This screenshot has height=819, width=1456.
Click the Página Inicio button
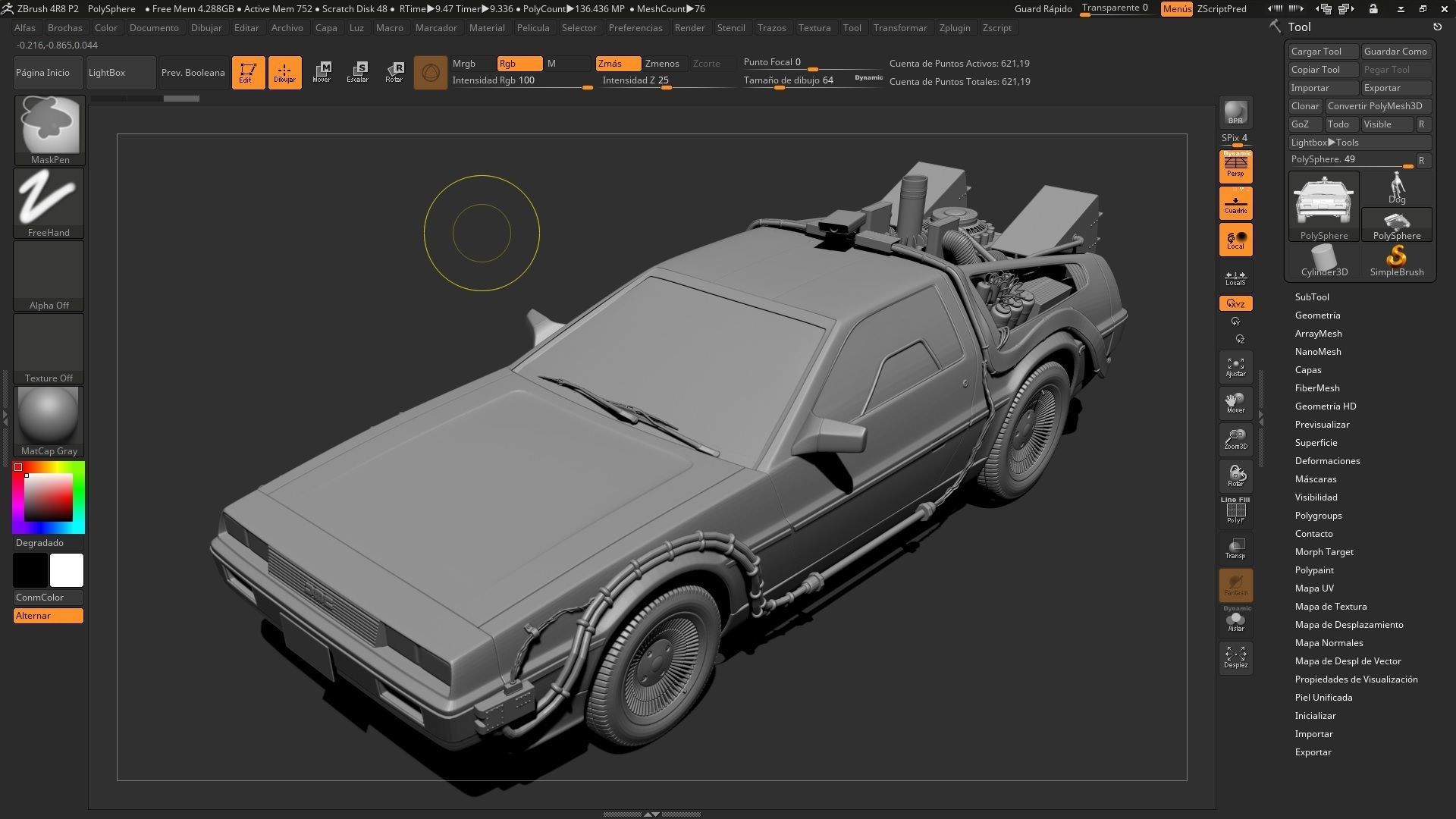coord(48,73)
